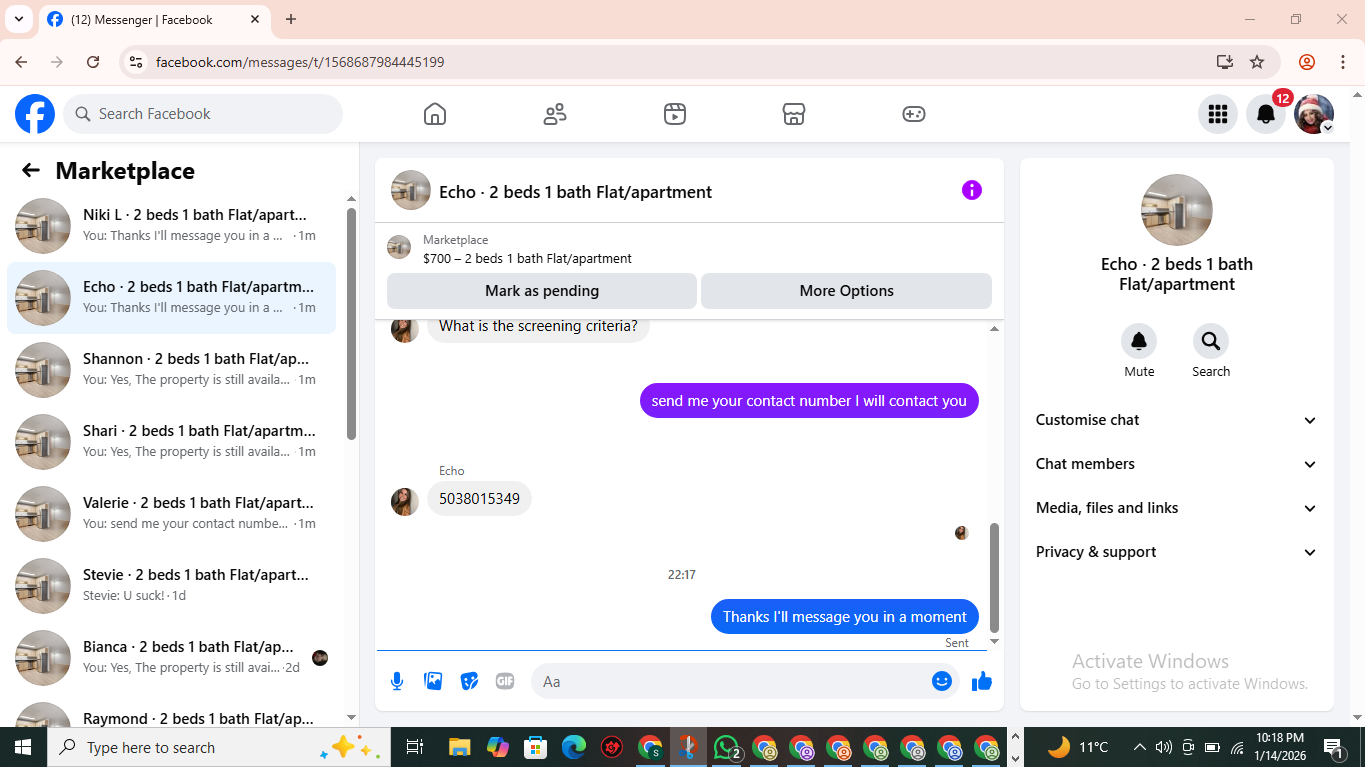Image resolution: width=1365 pixels, height=767 pixels.
Task: Open the purple conversation information icon
Action: coord(972,190)
